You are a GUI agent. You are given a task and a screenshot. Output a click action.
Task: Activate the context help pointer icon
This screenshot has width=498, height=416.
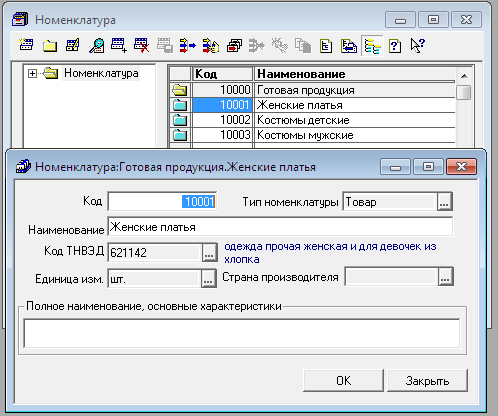point(418,45)
